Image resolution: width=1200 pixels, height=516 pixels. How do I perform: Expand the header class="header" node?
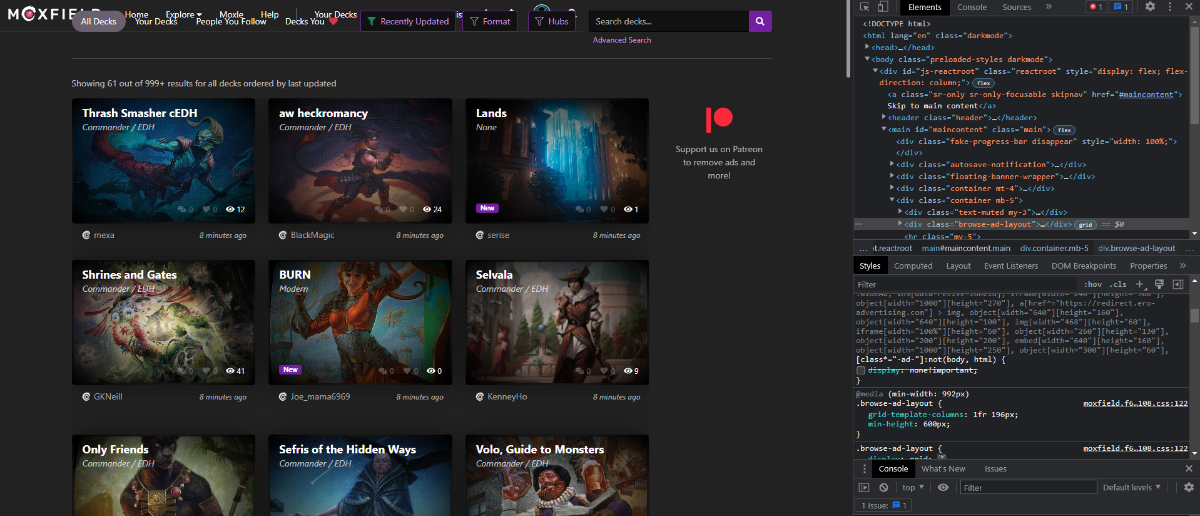click(884, 117)
